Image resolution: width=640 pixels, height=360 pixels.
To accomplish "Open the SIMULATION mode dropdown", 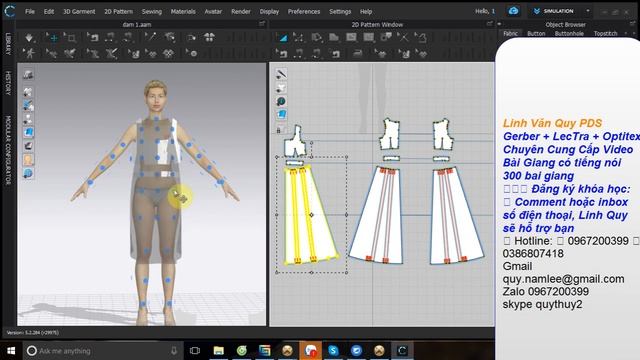I will click(x=588, y=11).
